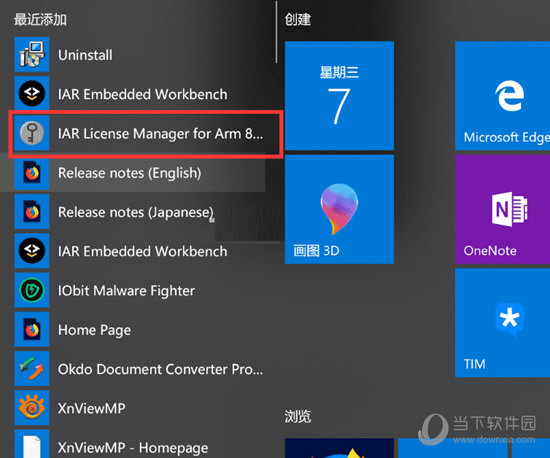The height and width of the screenshot is (458, 550).
Task: Click IAR Embedded Workbench icon below Japanese notes
Action: tap(32, 251)
